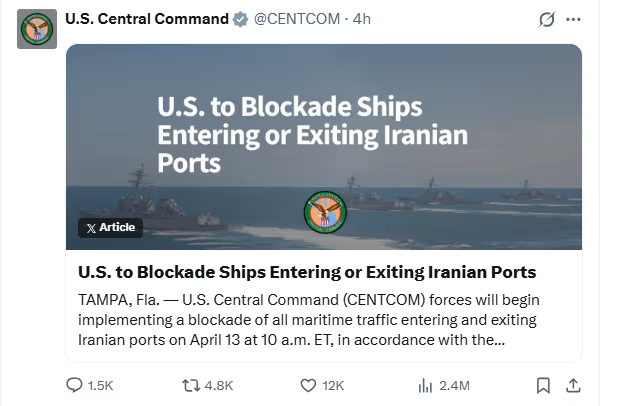Click the 4.8K reposts count
Image resolution: width=619 pixels, height=406 pixels.
218,386
